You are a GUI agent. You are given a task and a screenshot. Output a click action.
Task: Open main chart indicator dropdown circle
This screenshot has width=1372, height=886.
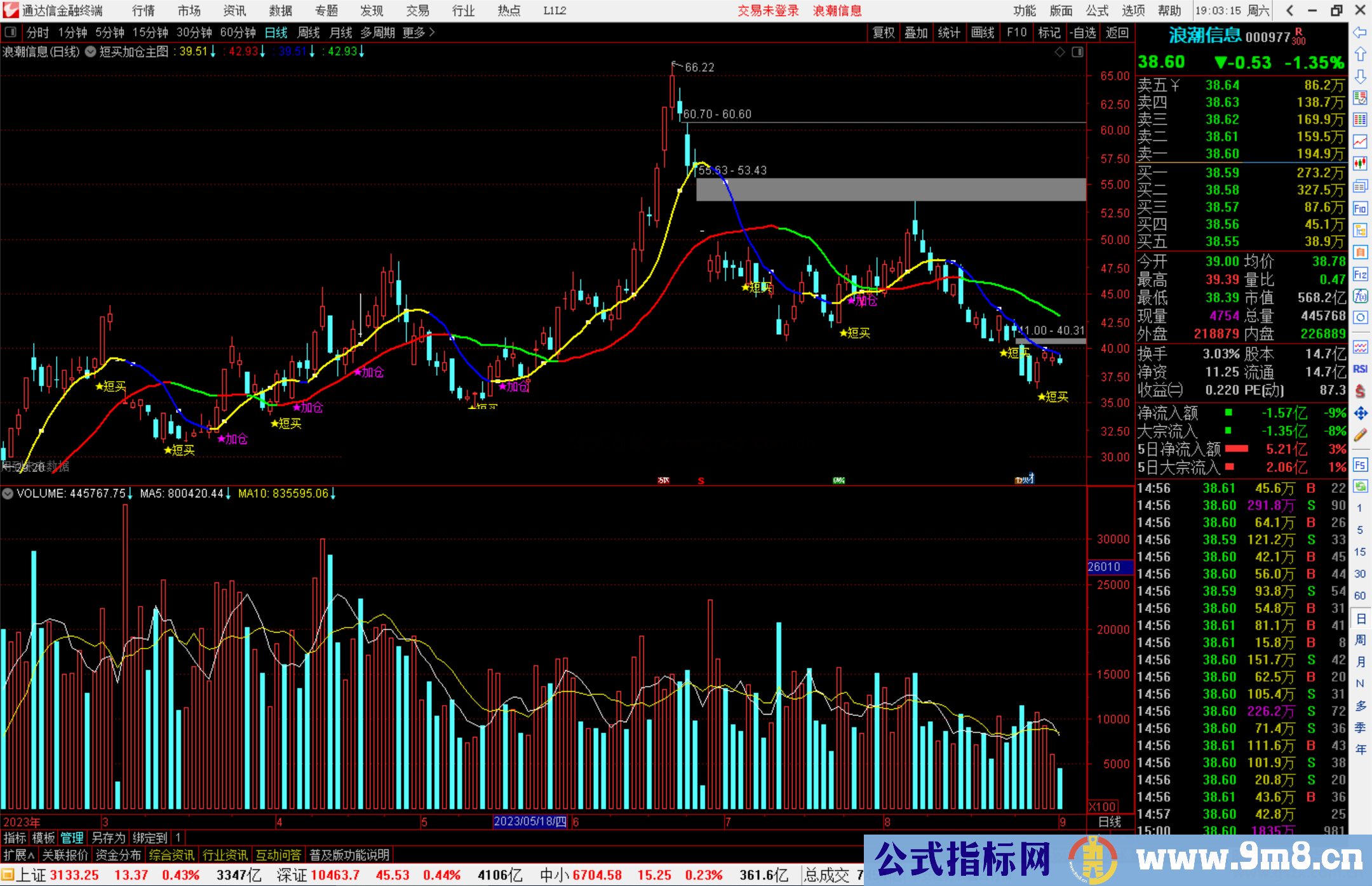[90, 52]
